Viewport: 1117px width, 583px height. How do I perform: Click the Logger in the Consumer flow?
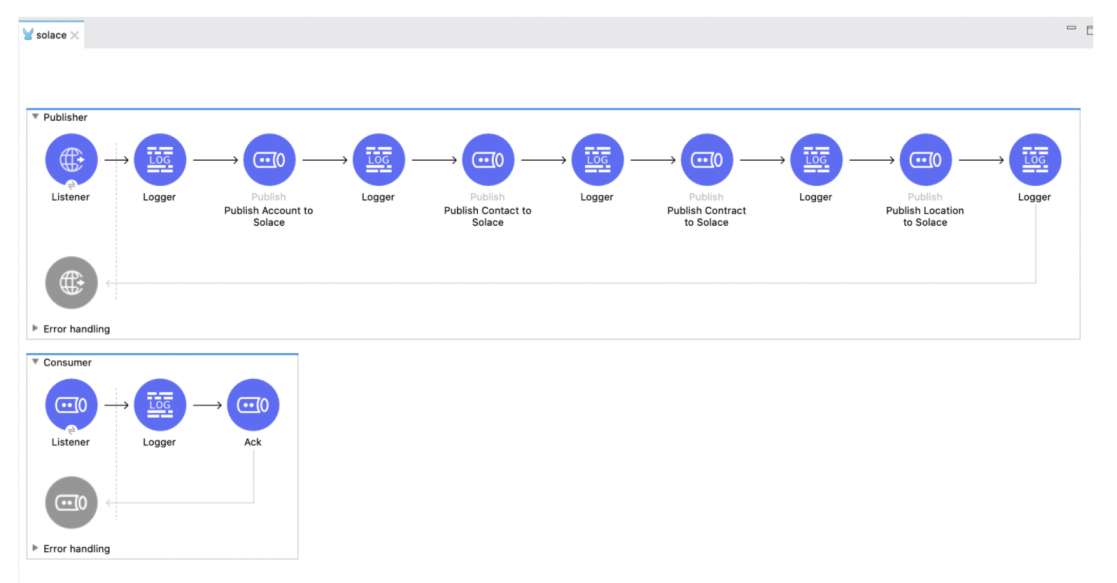pos(159,405)
